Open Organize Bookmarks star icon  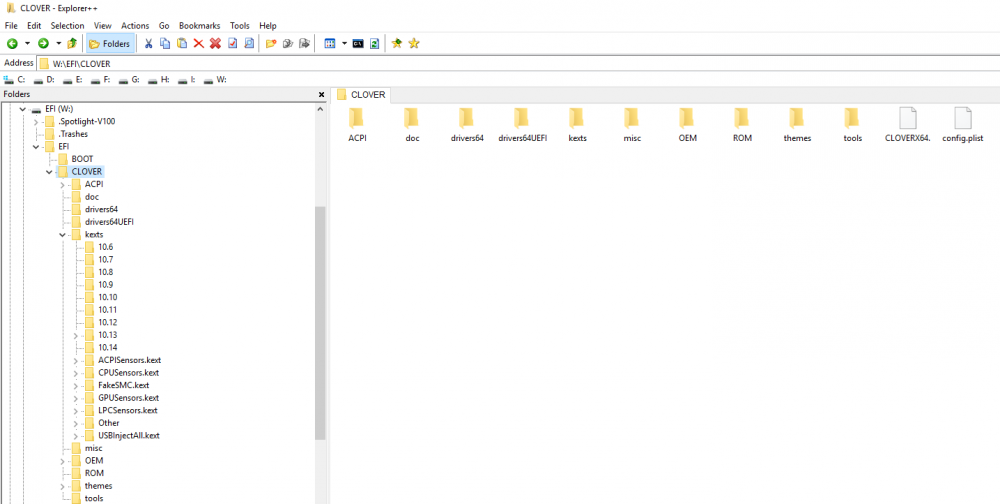tap(414, 43)
